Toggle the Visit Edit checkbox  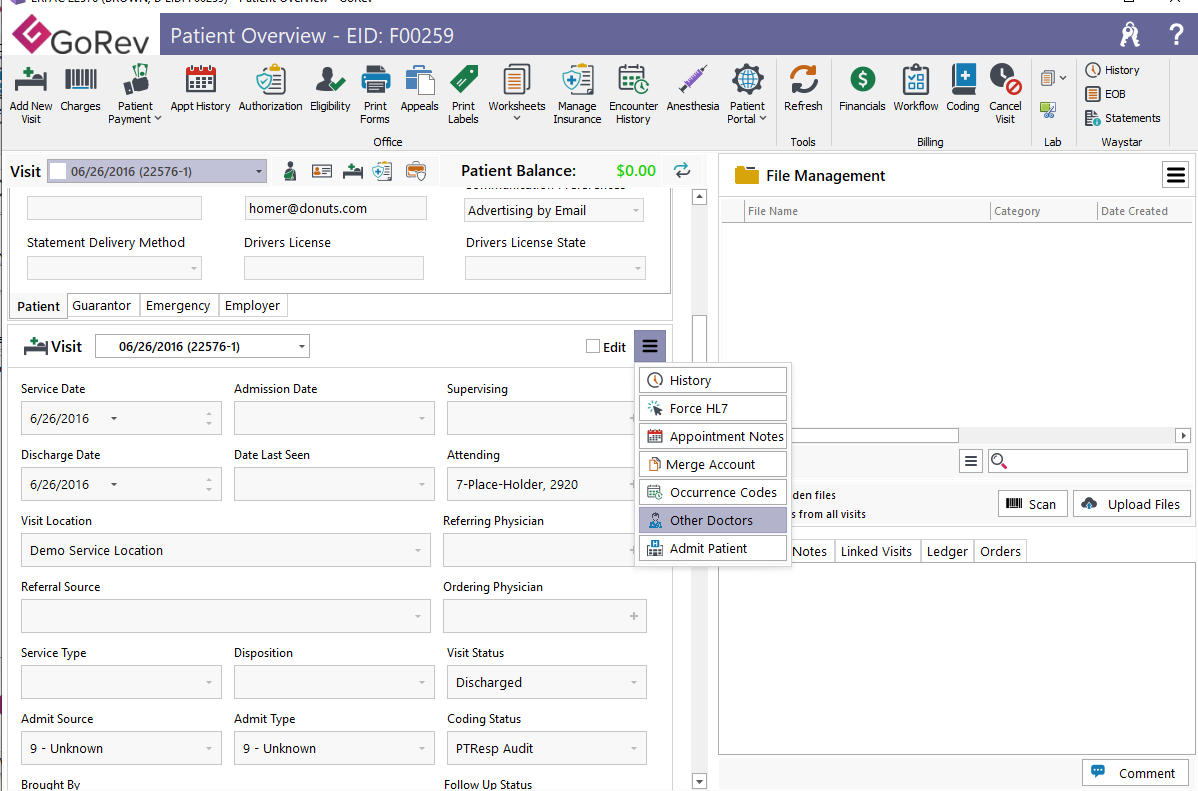pos(592,346)
